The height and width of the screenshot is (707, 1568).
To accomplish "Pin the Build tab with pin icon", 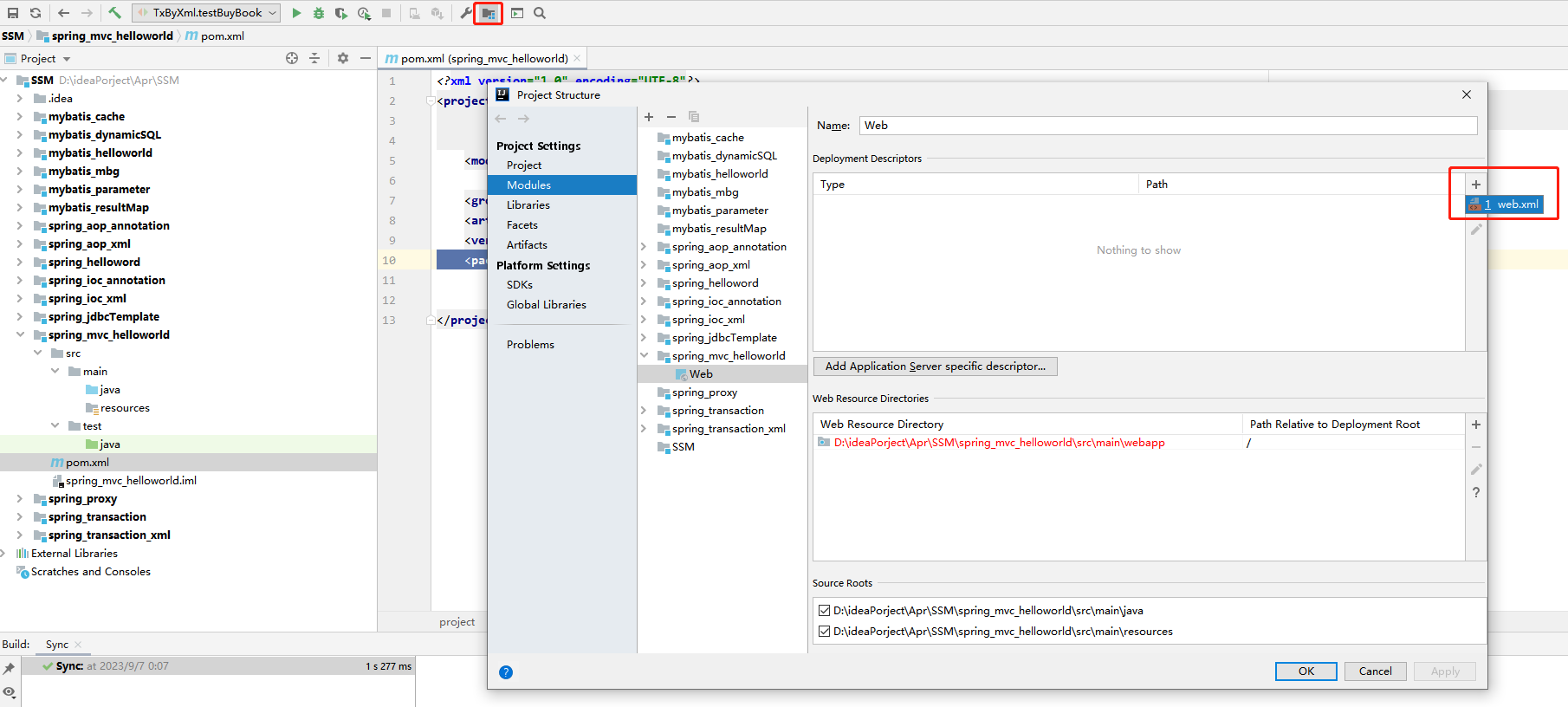I will click(x=10, y=668).
